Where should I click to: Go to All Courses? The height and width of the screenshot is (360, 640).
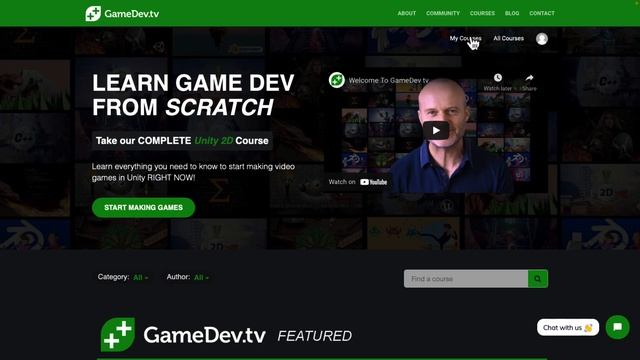tap(508, 38)
